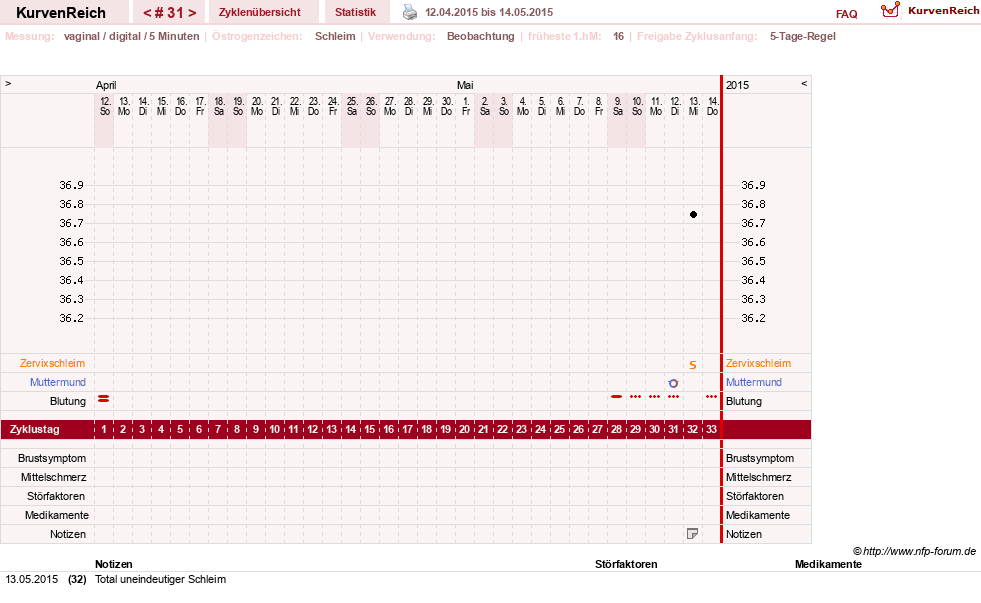Click the bleeding dash marker on cycle day 28

pyautogui.click(x=616, y=397)
